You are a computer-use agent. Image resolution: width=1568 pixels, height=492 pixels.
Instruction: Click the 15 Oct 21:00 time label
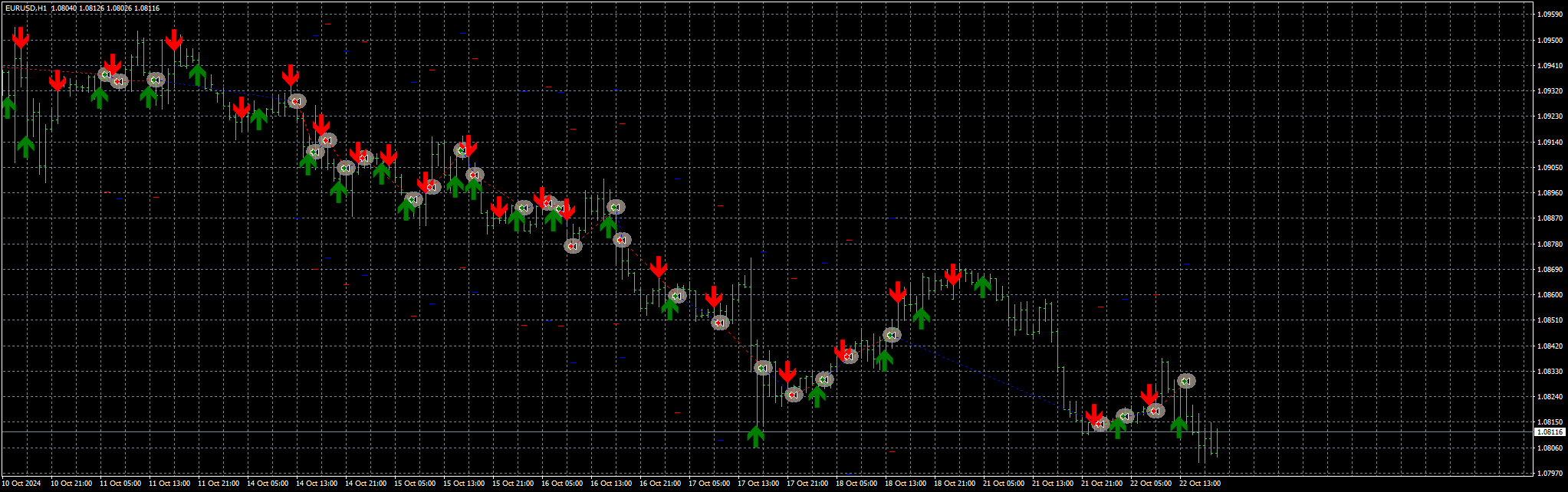tap(513, 484)
